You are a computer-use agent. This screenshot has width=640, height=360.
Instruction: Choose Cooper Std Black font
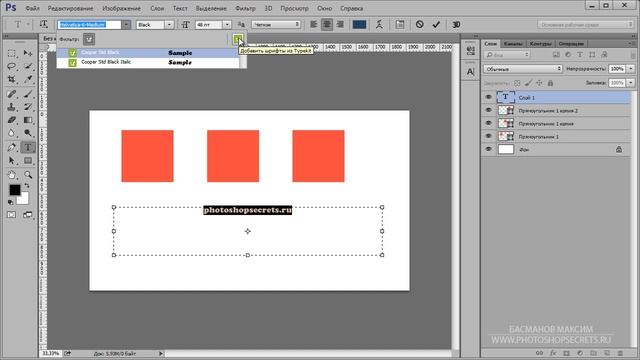pos(147,53)
